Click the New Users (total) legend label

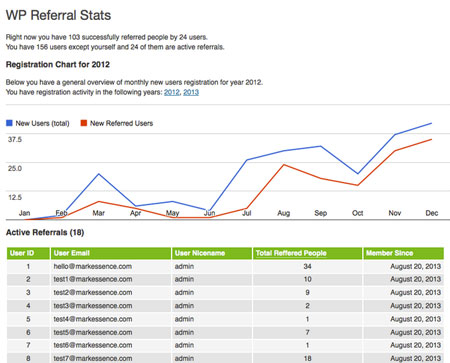pyautogui.click(x=42, y=123)
